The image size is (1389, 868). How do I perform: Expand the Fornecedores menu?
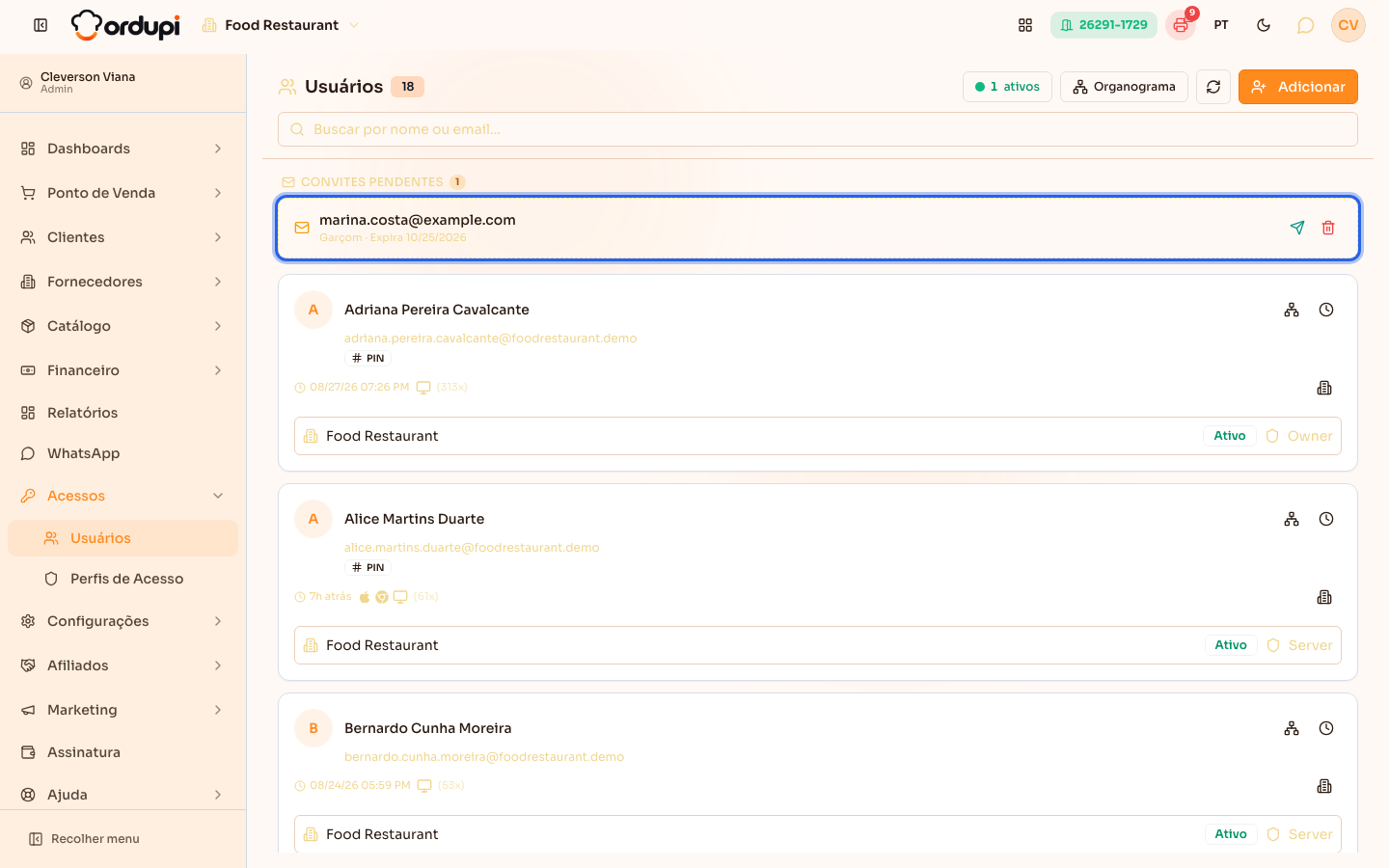pyautogui.click(x=123, y=282)
